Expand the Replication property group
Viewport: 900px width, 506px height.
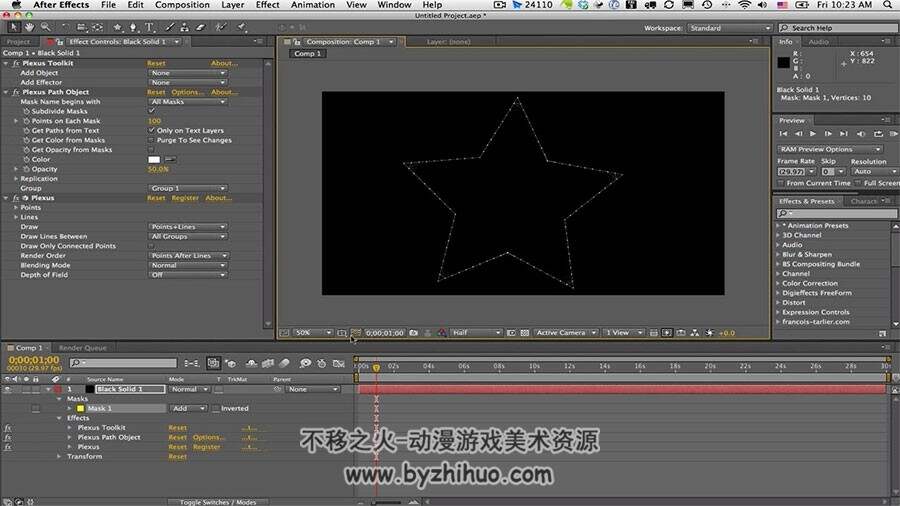16,178
